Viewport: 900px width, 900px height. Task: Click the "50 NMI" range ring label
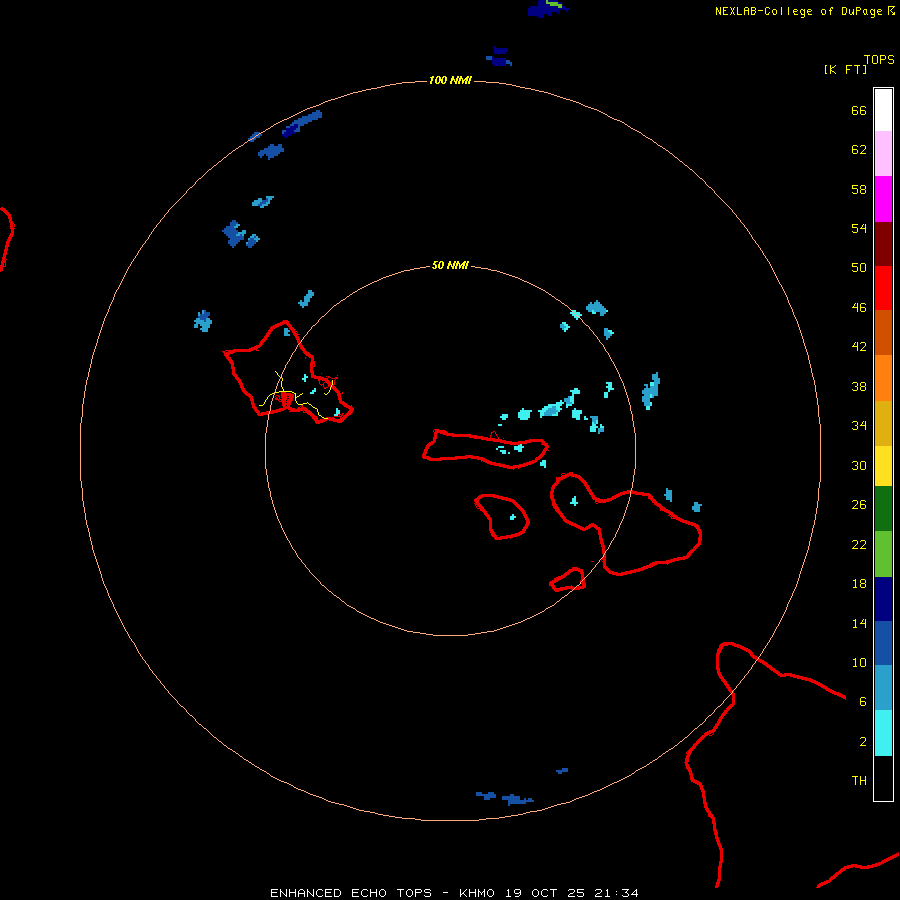(x=450, y=265)
